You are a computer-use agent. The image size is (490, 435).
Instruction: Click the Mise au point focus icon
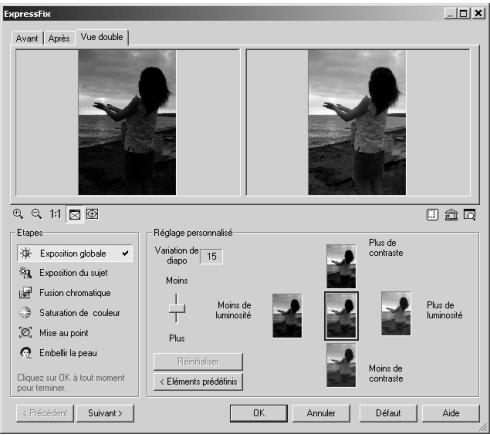coord(25,333)
